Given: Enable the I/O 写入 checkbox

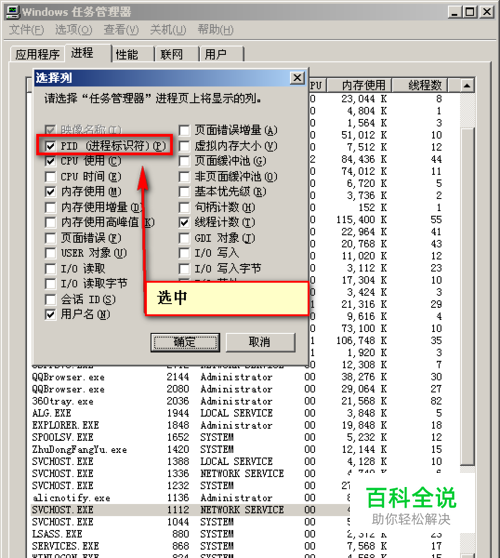Looking at the screenshot, I should pyautogui.click(x=184, y=253).
